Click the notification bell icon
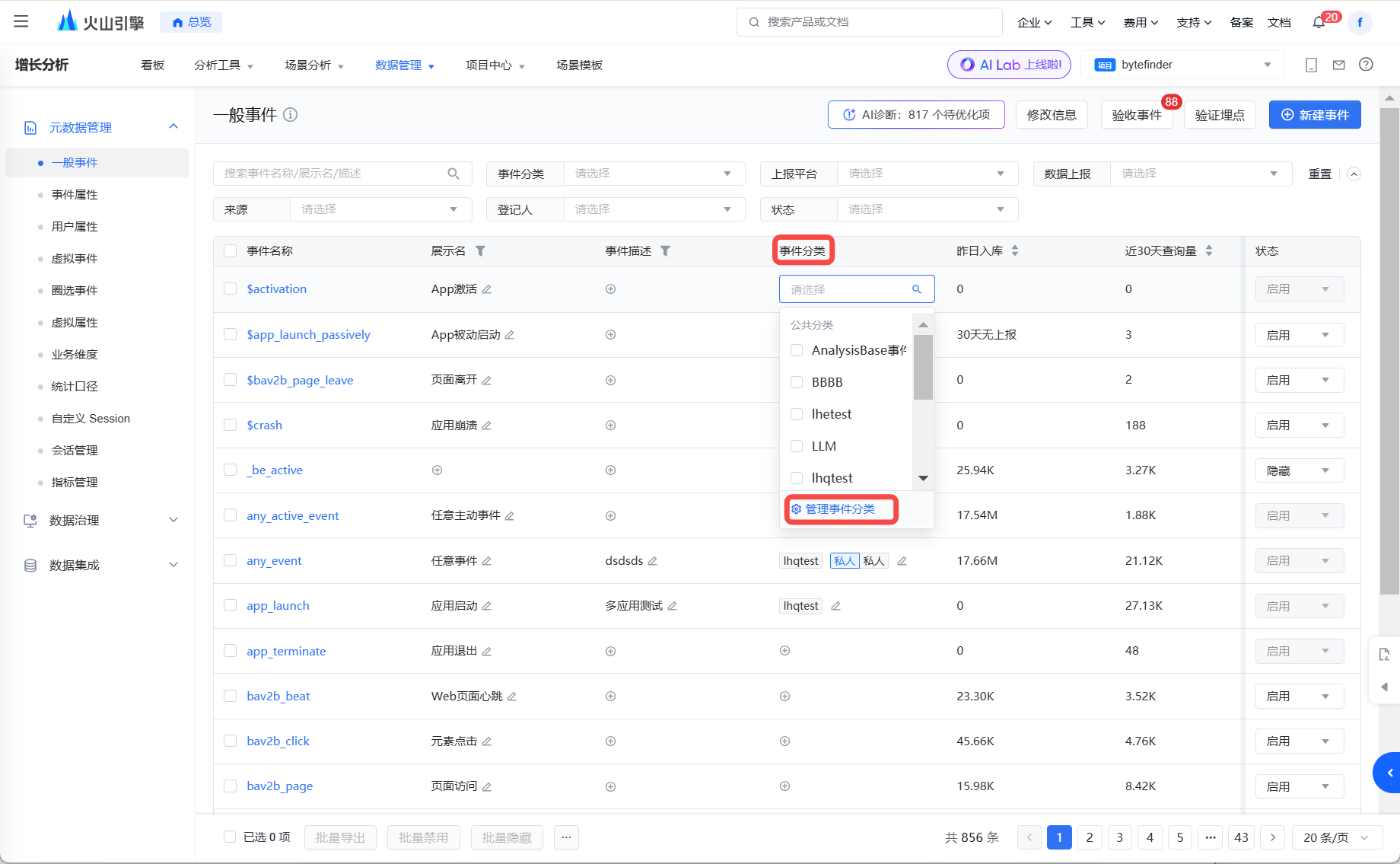1400x864 pixels. (1319, 23)
